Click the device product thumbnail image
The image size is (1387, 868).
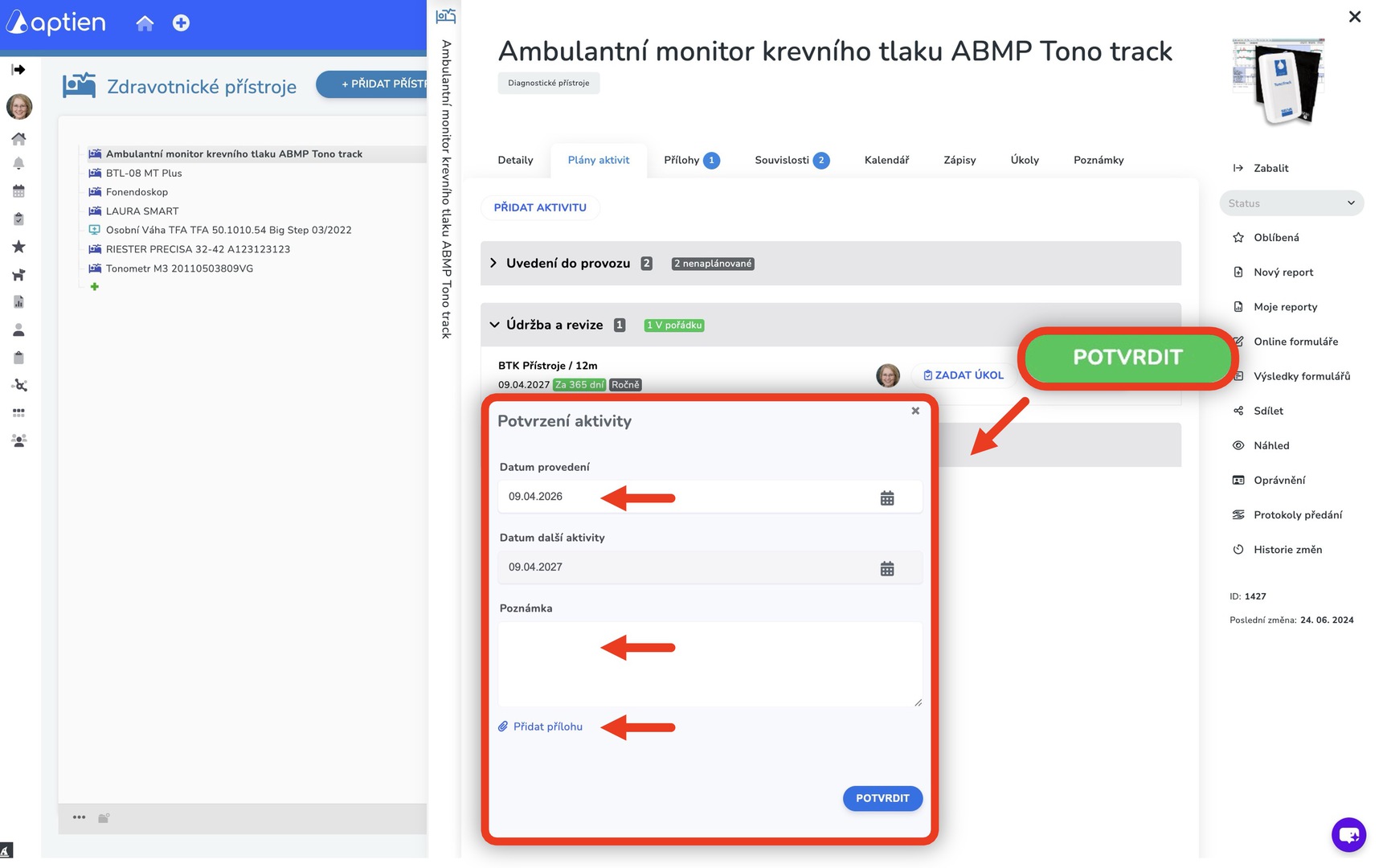pyautogui.click(x=1278, y=81)
